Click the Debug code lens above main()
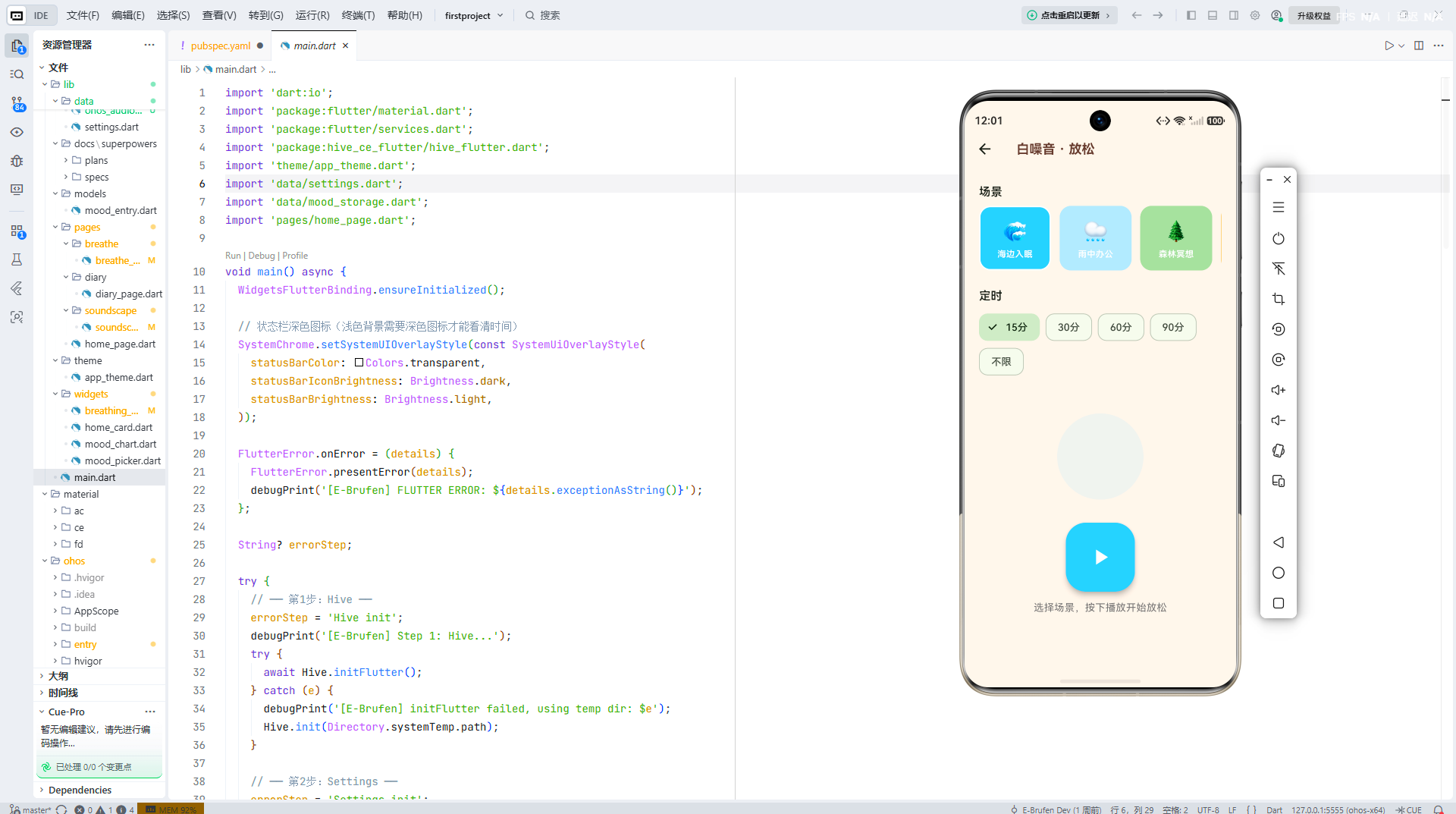 click(x=262, y=256)
